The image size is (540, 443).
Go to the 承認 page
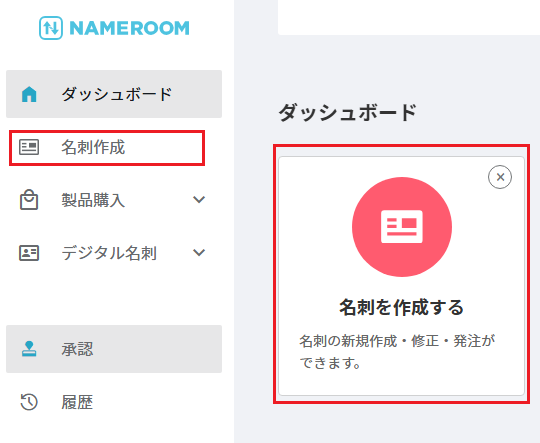click(x=114, y=349)
